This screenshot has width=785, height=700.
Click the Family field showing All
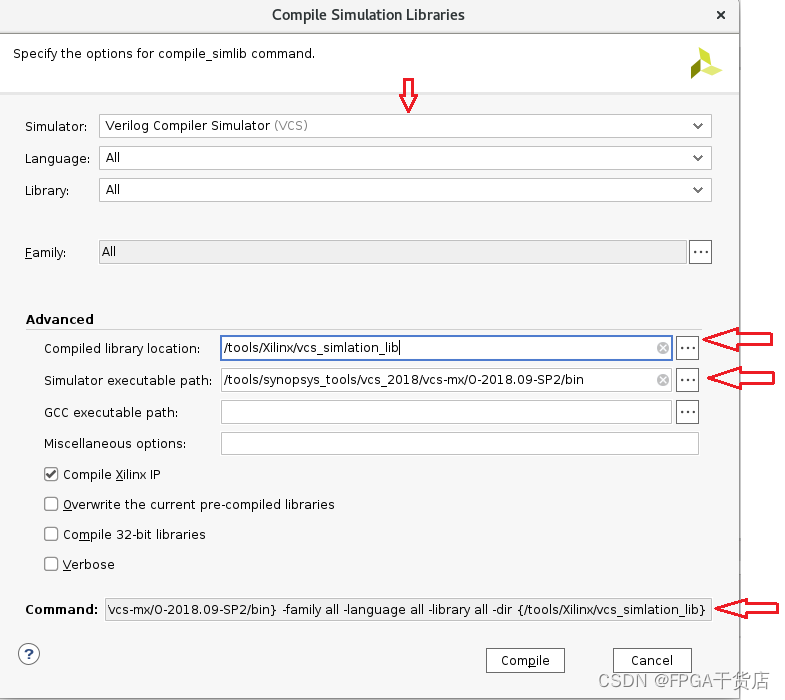tap(392, 252)
